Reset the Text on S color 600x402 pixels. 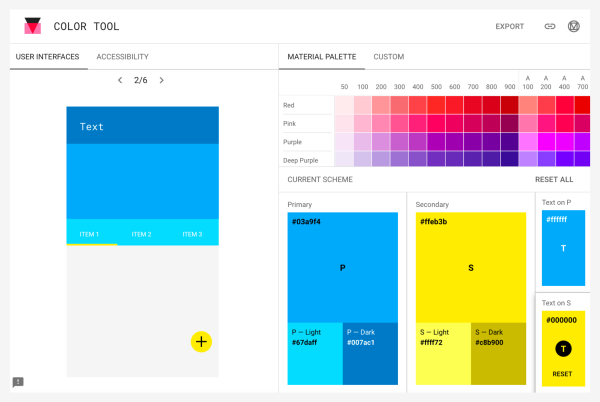[562, 374]
